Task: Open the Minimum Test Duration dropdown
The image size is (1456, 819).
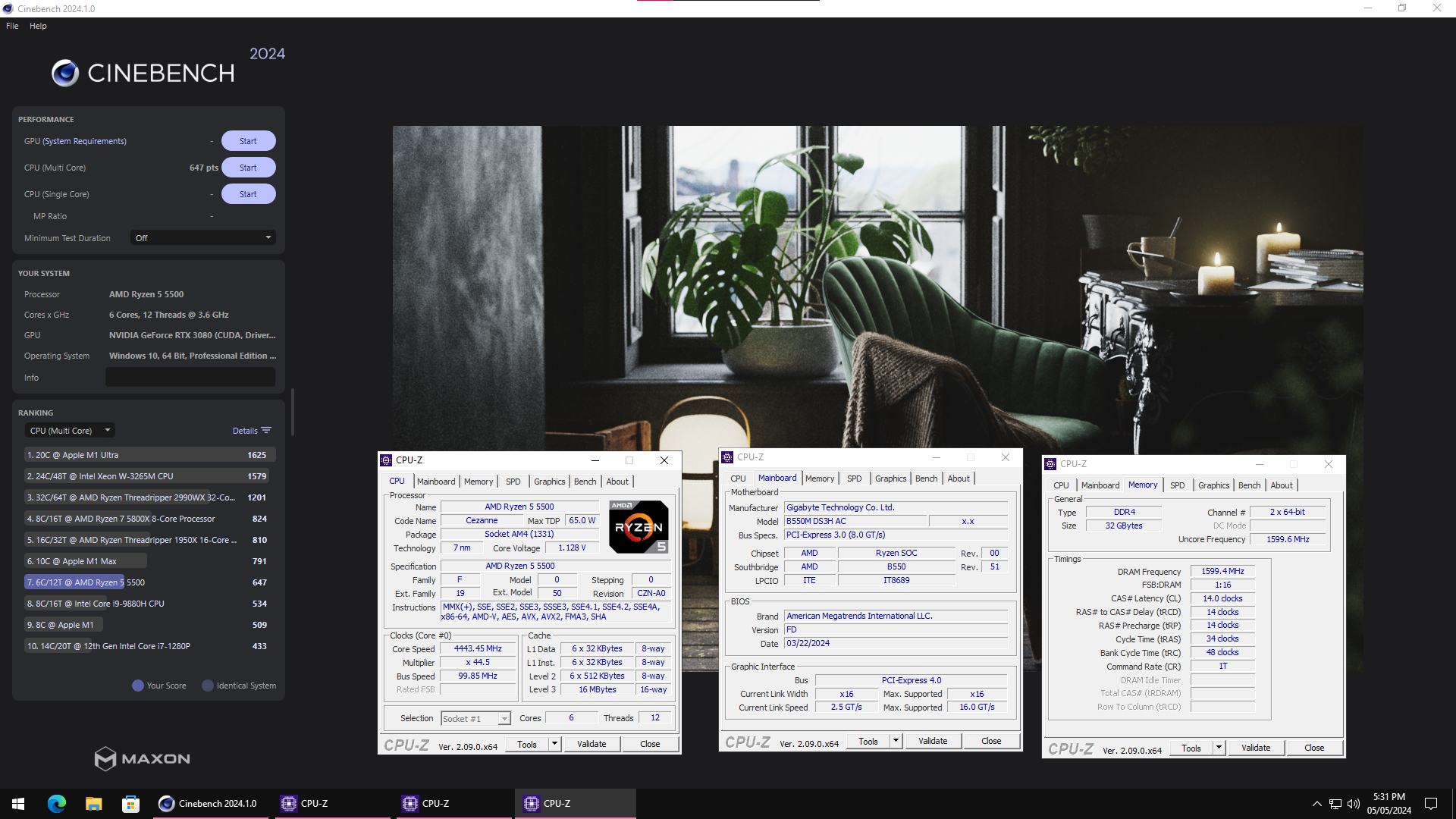Action: [x=202, y=238]
